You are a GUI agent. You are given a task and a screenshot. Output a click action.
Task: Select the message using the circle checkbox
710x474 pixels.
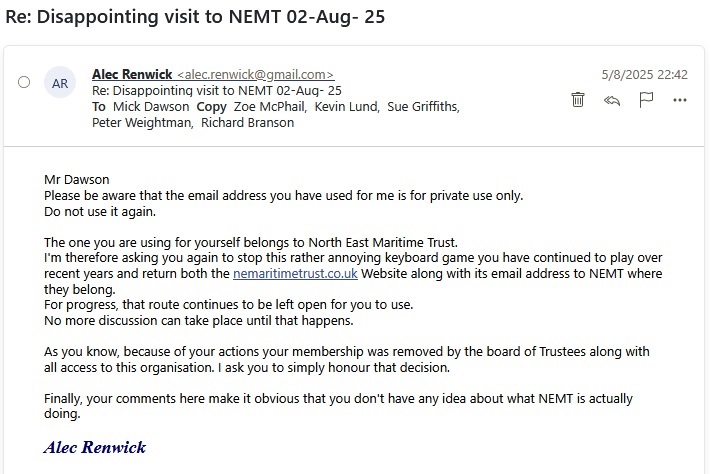(x=24, y=83)
